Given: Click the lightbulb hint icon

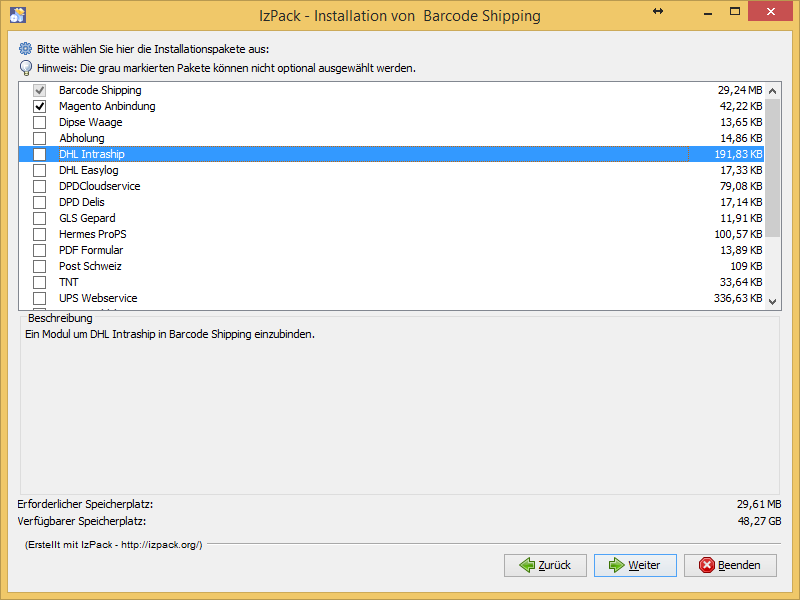Looking at the screenshot, I should [26, 68].
